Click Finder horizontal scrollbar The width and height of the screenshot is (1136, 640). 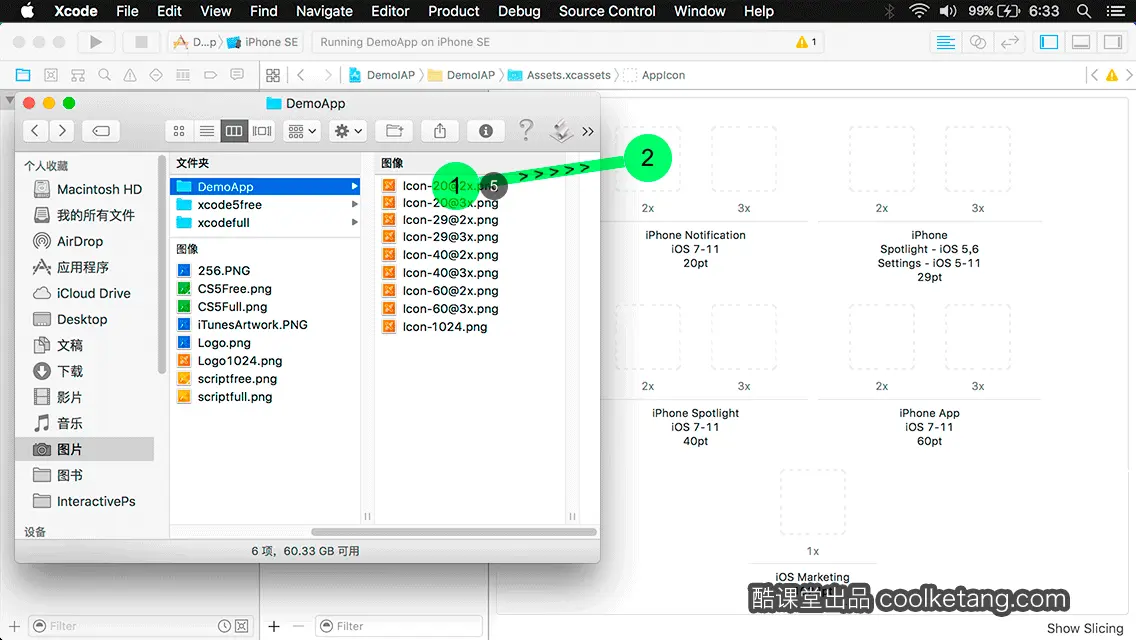[x=454, y=532]
